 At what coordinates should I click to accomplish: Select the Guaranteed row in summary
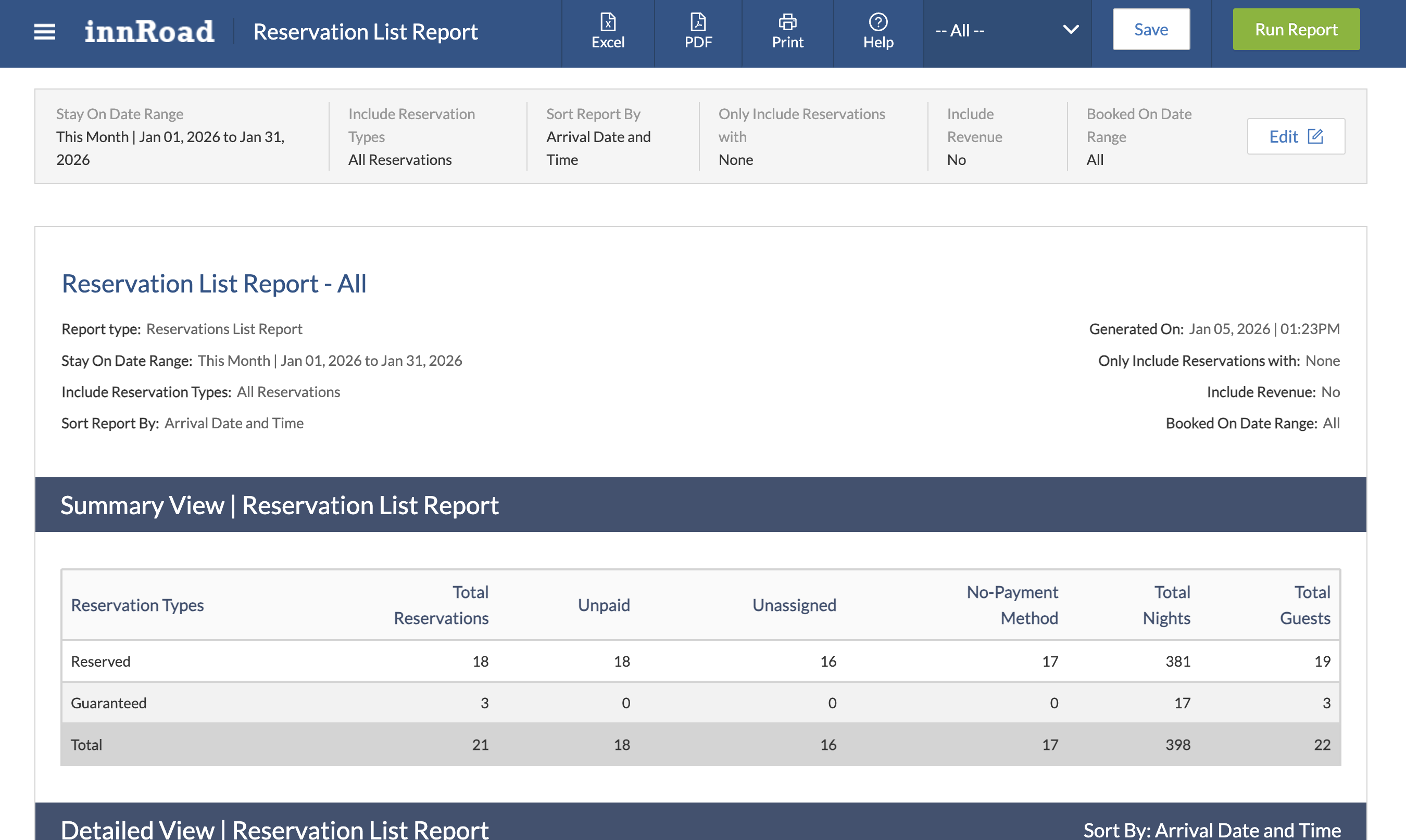click(x=109, y=703)
